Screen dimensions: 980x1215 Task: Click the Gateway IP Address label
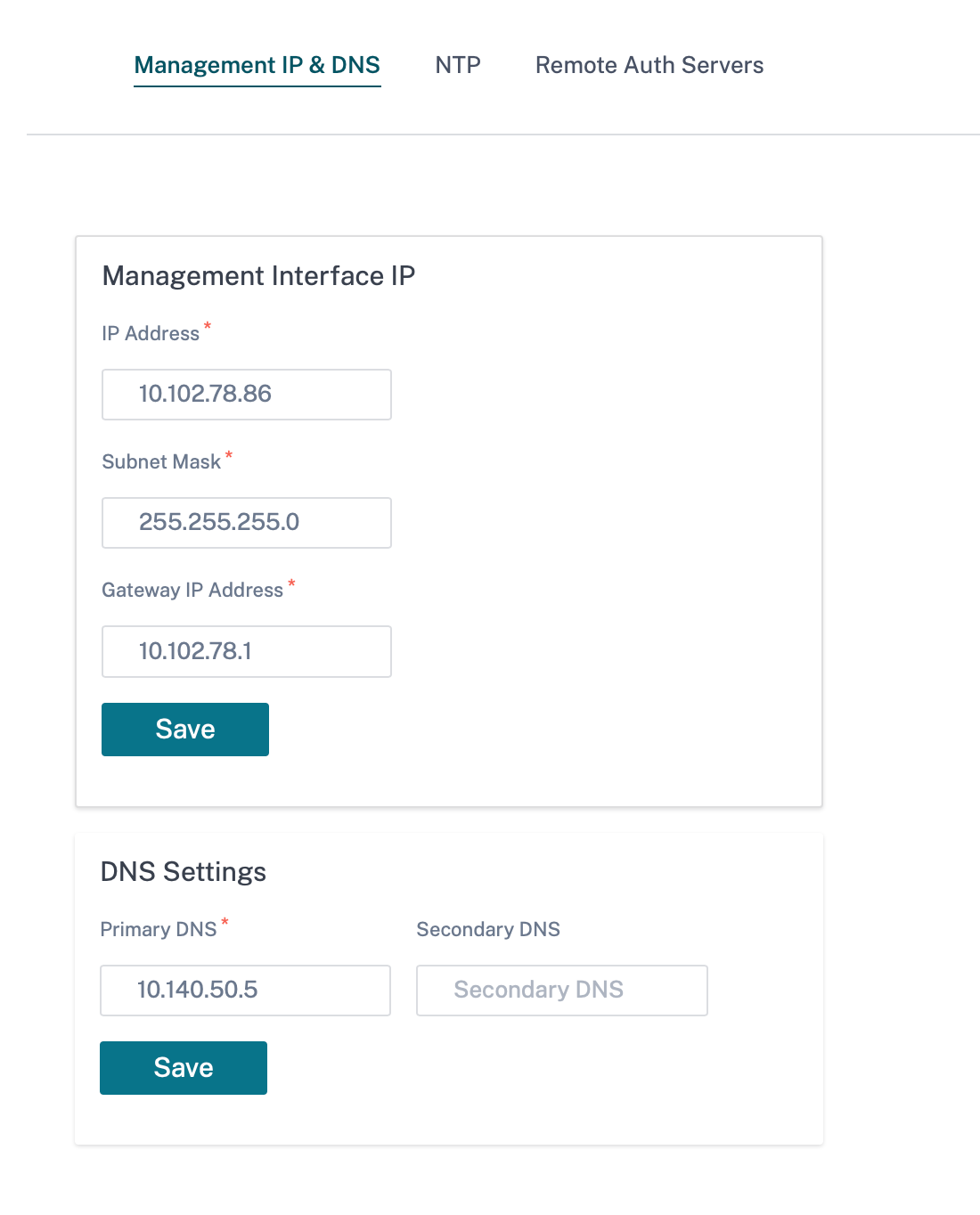pyautogui.click(x=192, y=590)
